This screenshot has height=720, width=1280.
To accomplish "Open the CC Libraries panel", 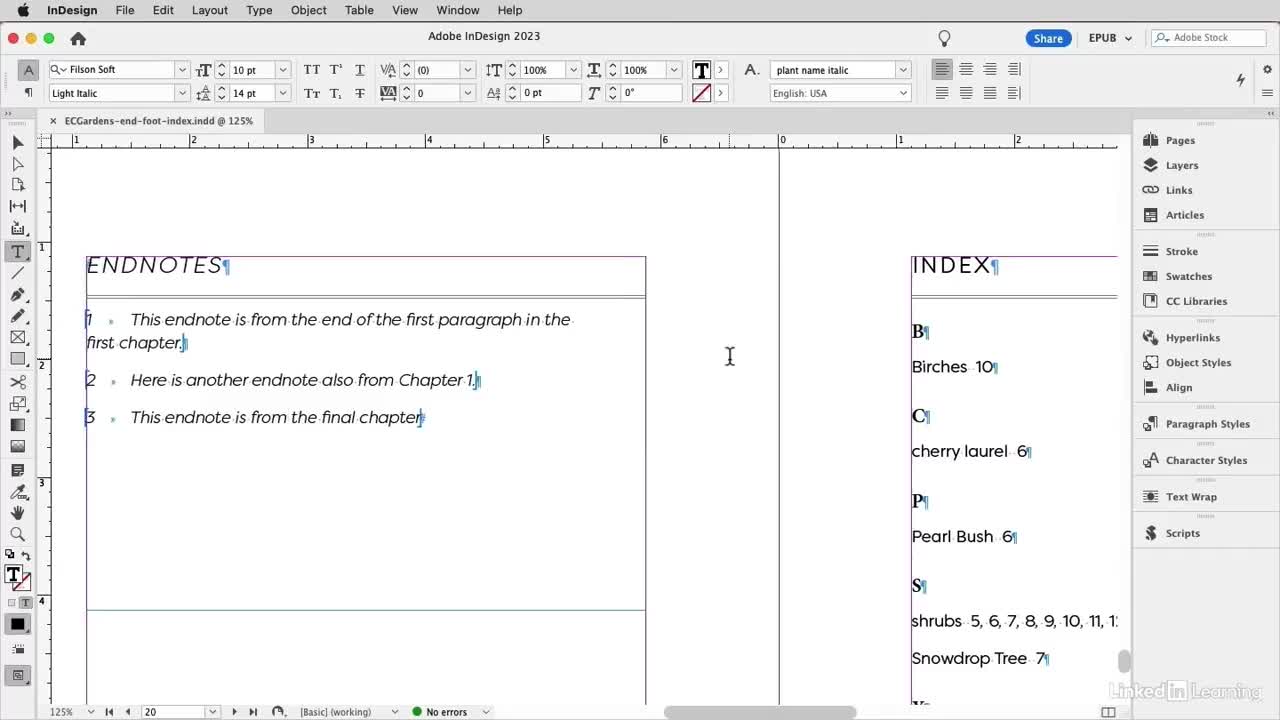I will [x=1185, y=301].
